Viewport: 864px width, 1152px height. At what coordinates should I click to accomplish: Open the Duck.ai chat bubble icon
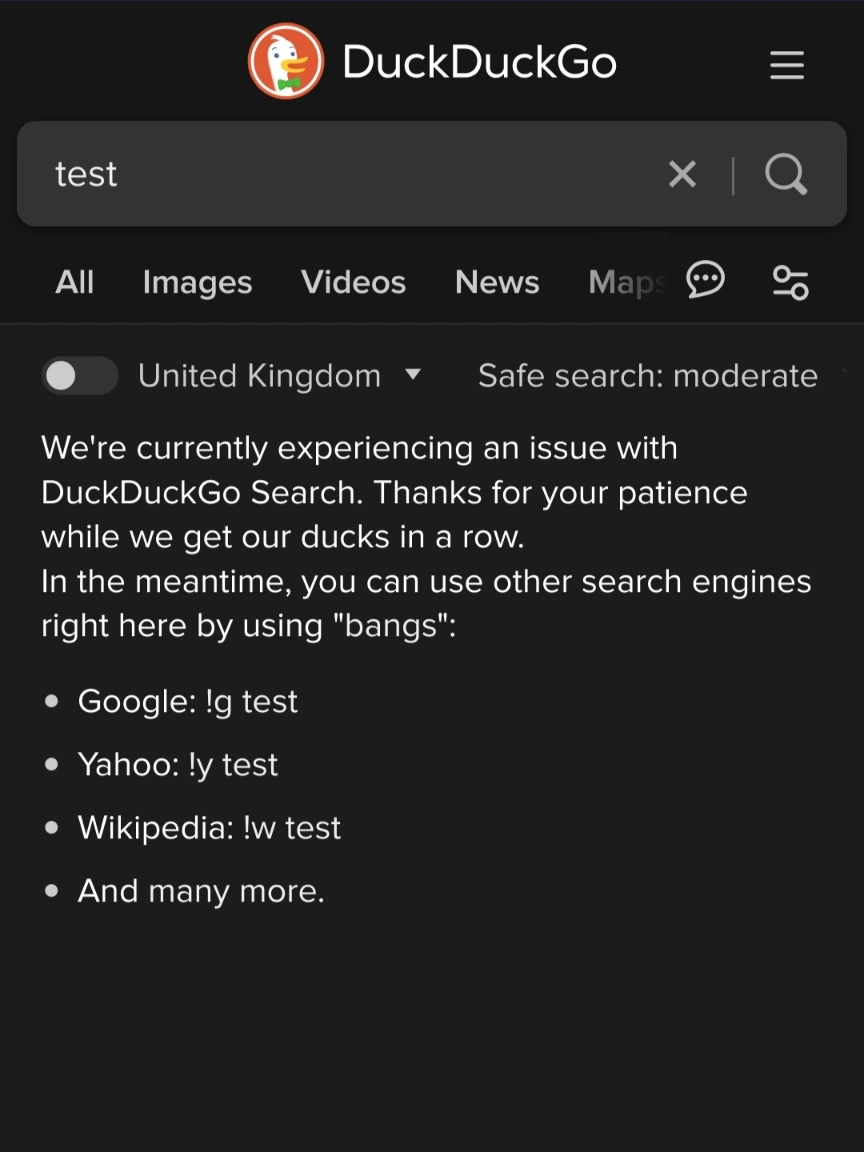click(x=706, y=281)
